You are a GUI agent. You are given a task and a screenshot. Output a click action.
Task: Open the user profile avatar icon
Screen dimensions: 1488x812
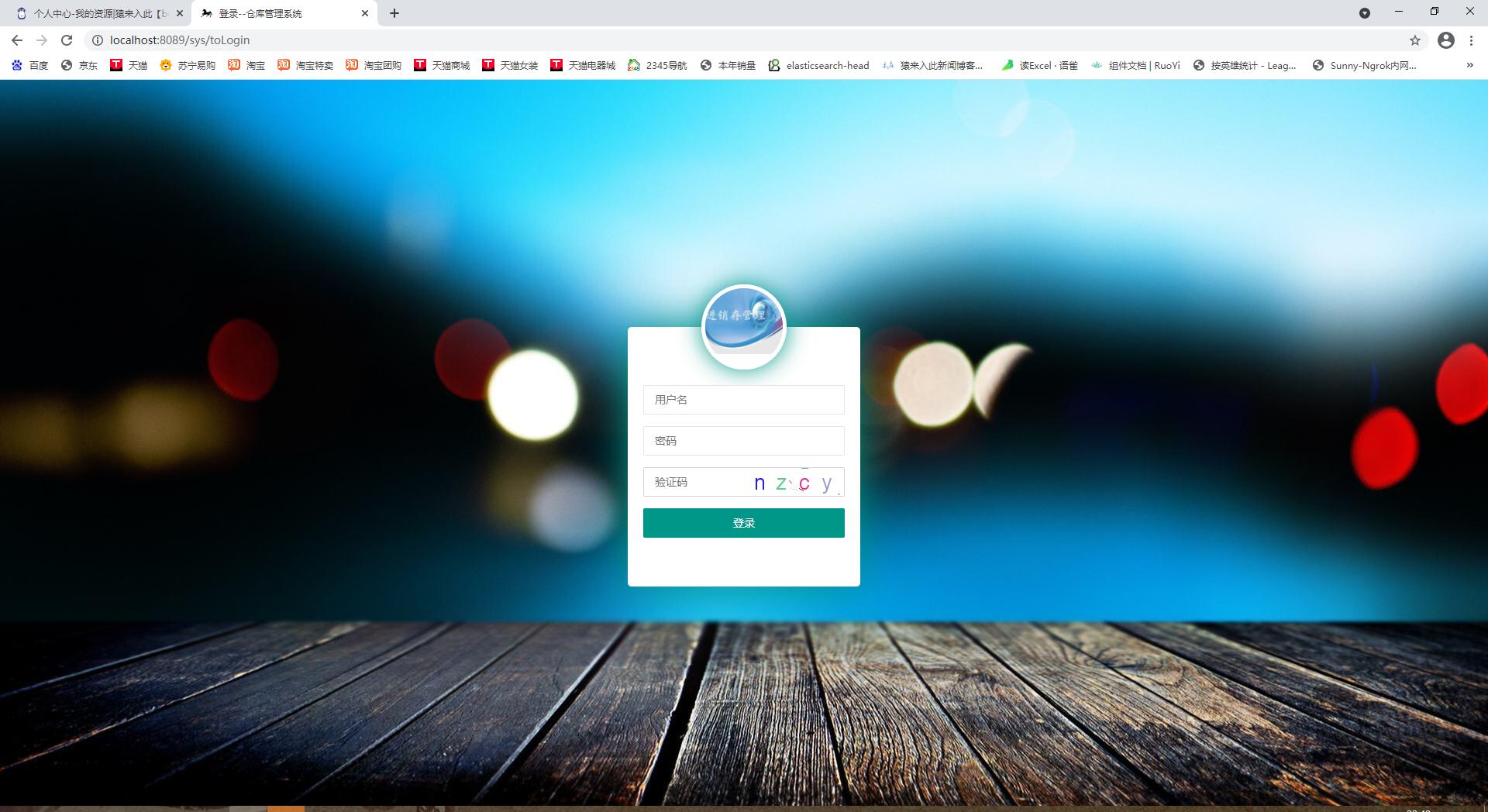pyautogui.click(x=1446, y=40)
